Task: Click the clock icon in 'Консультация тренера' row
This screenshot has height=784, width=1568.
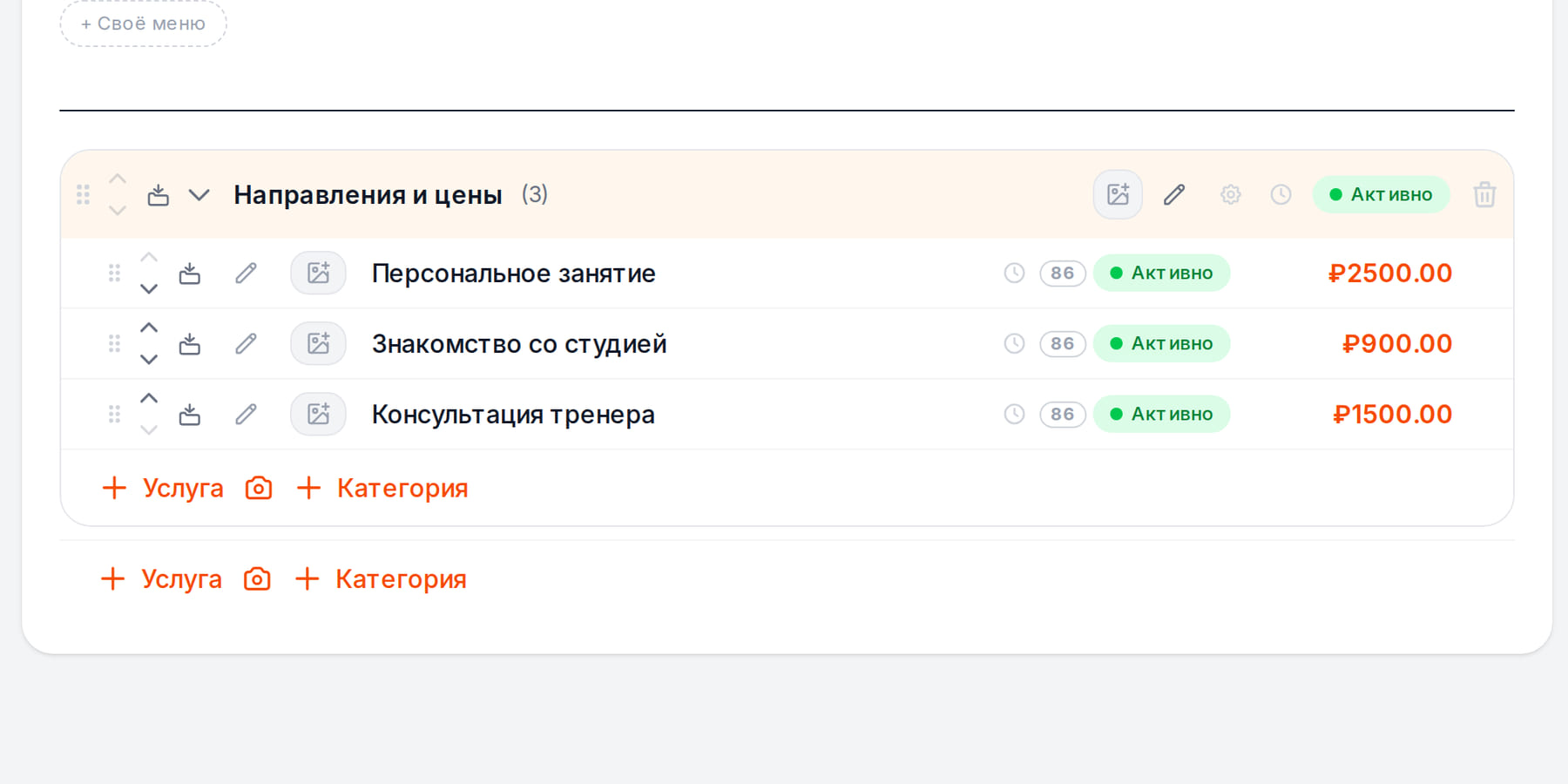Action: (x=1014, y=414)
